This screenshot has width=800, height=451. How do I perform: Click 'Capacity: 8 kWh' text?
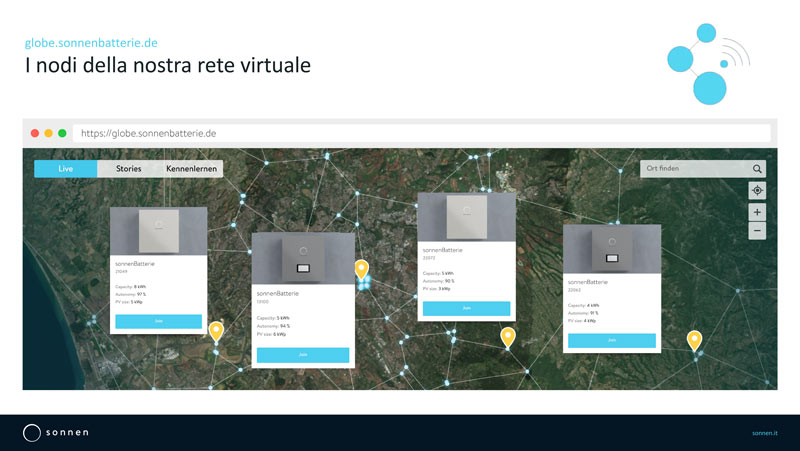point(131,287)
